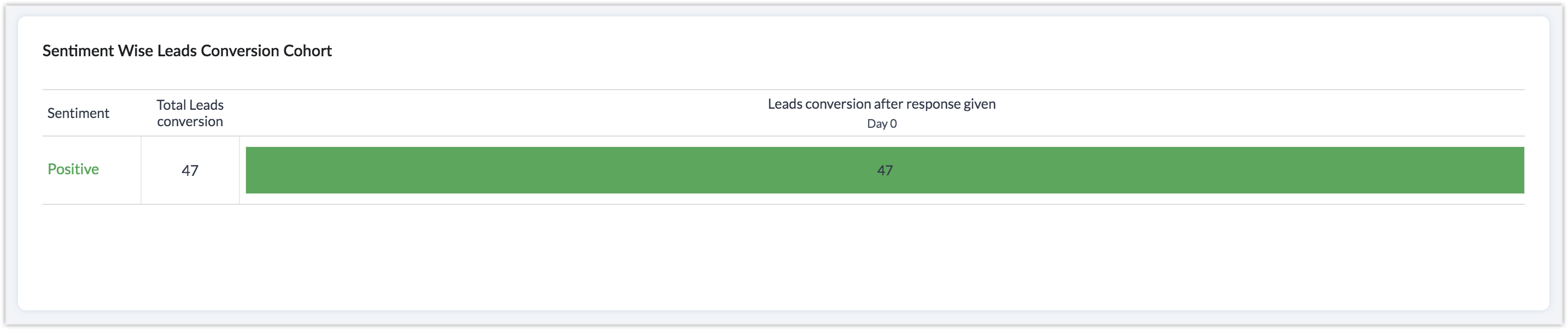Click "Leads conversion after response given" heading
1568x330 pixels.
click(x=881, y=104)
